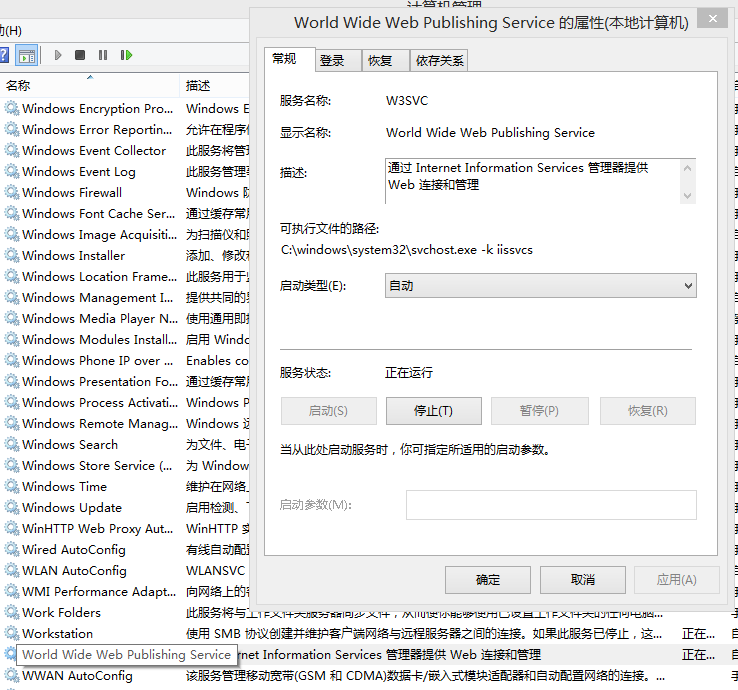Switch to the 常规 tab
Viewport: 738px width, 690px height.
[289, 59]
